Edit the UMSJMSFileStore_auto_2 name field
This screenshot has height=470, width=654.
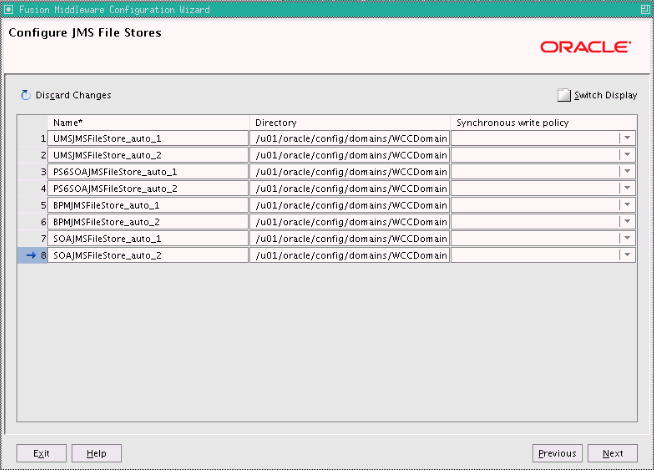(x=148, y=155)
